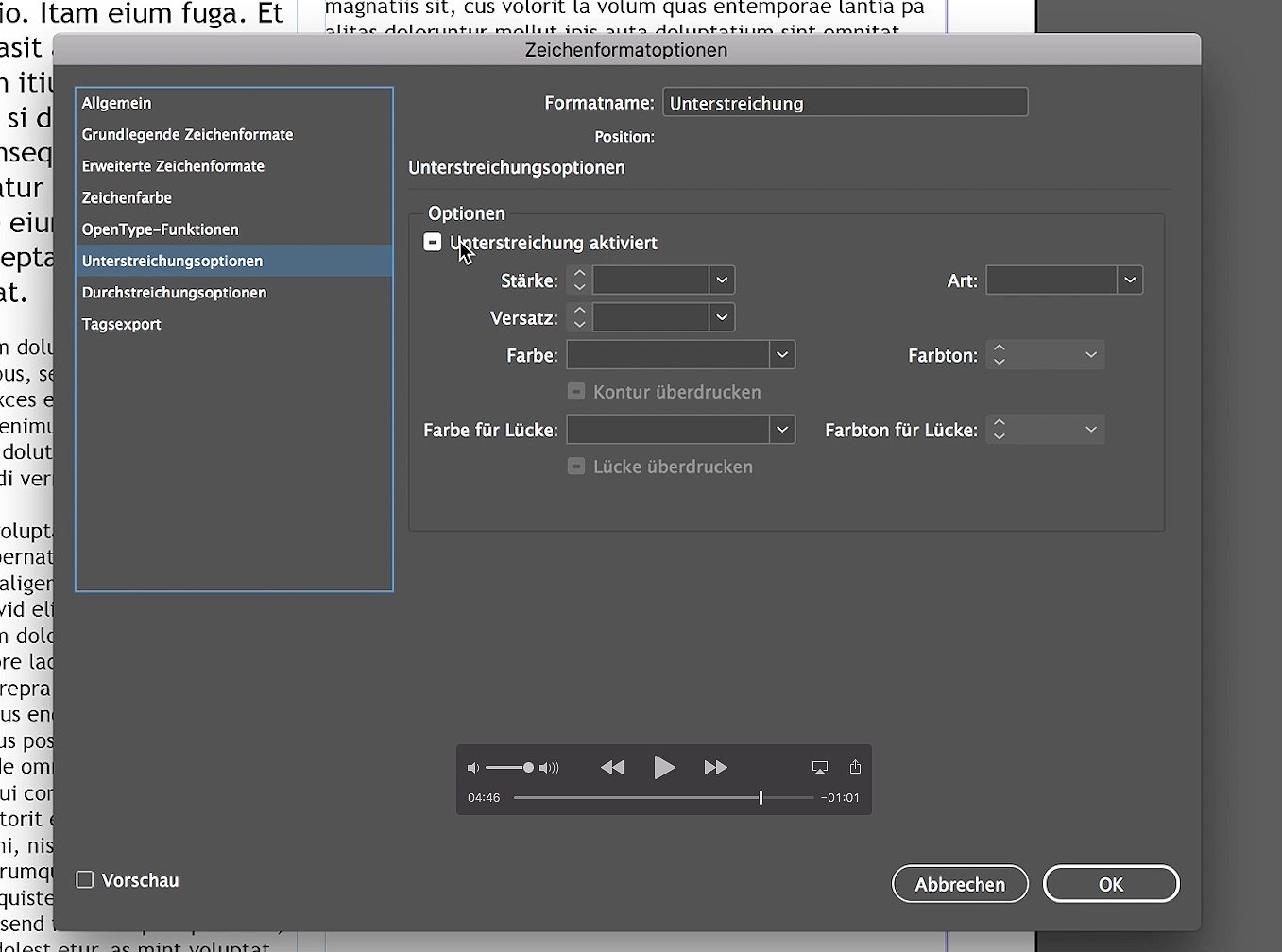Switch to Durchstreichungsoptionen section
The height and width of the screenshot is (952, 1282).
[174, 292]
